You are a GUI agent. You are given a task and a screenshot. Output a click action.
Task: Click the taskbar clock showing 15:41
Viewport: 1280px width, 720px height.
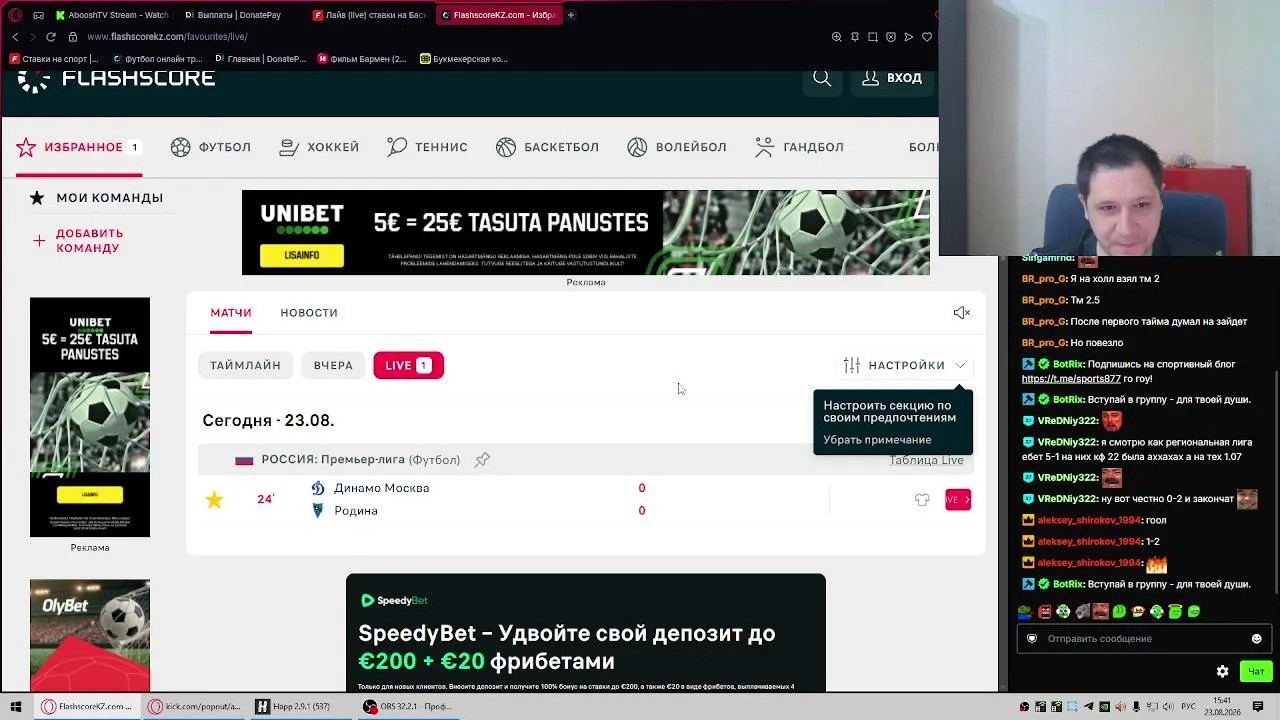pyautogui.click(x=1222, y=707)
